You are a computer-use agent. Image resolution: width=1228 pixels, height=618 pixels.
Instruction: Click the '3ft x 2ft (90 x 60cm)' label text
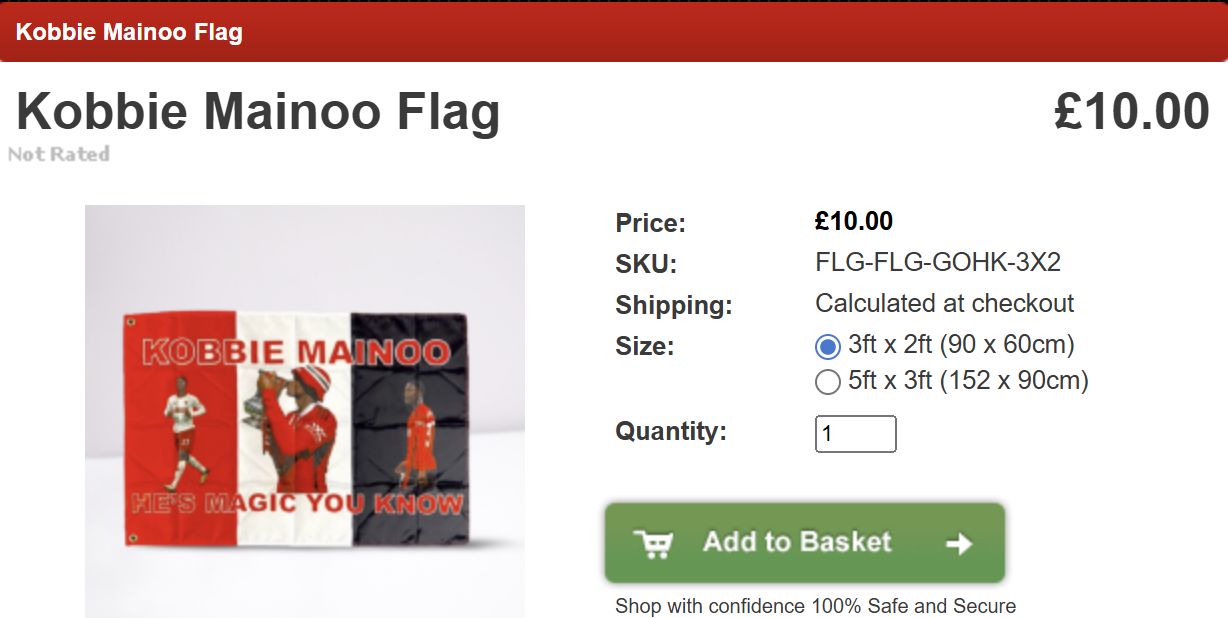point(961,345)
